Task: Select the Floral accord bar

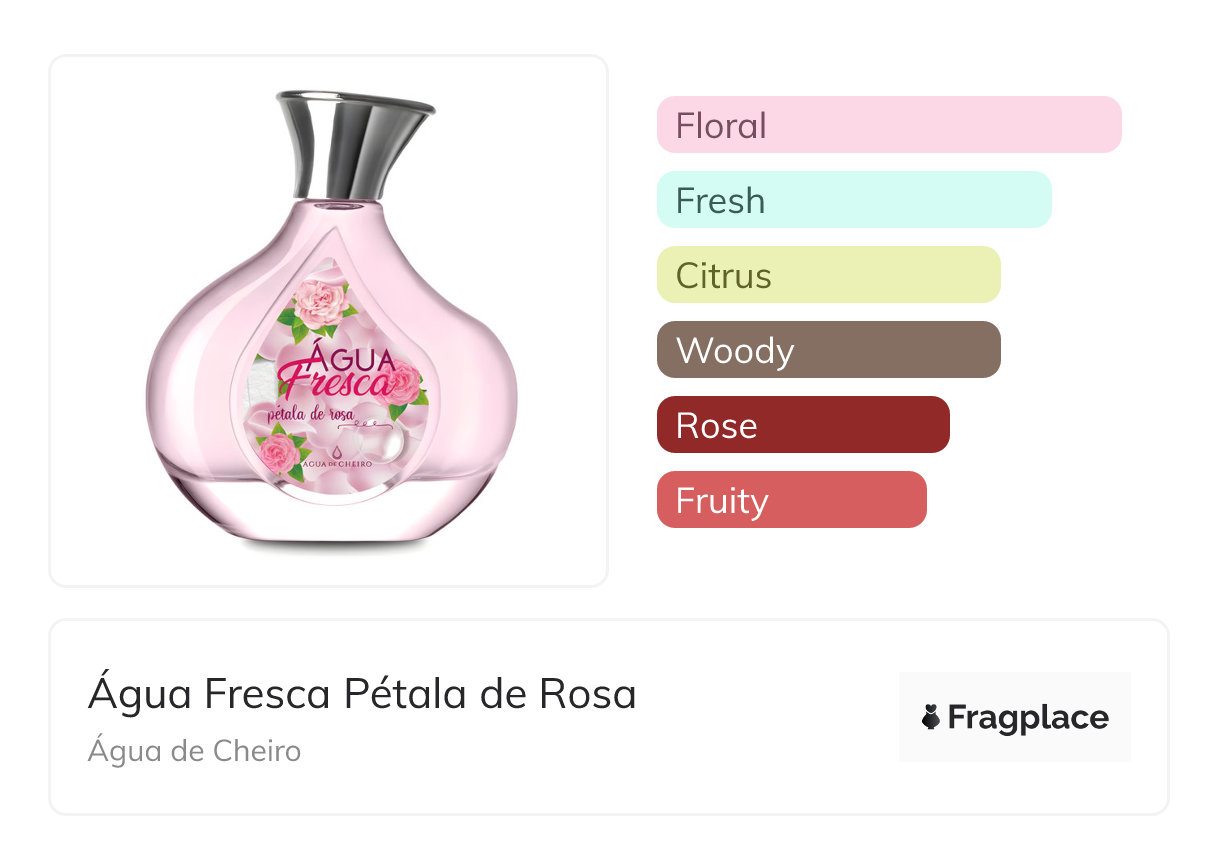Action: 888,125
